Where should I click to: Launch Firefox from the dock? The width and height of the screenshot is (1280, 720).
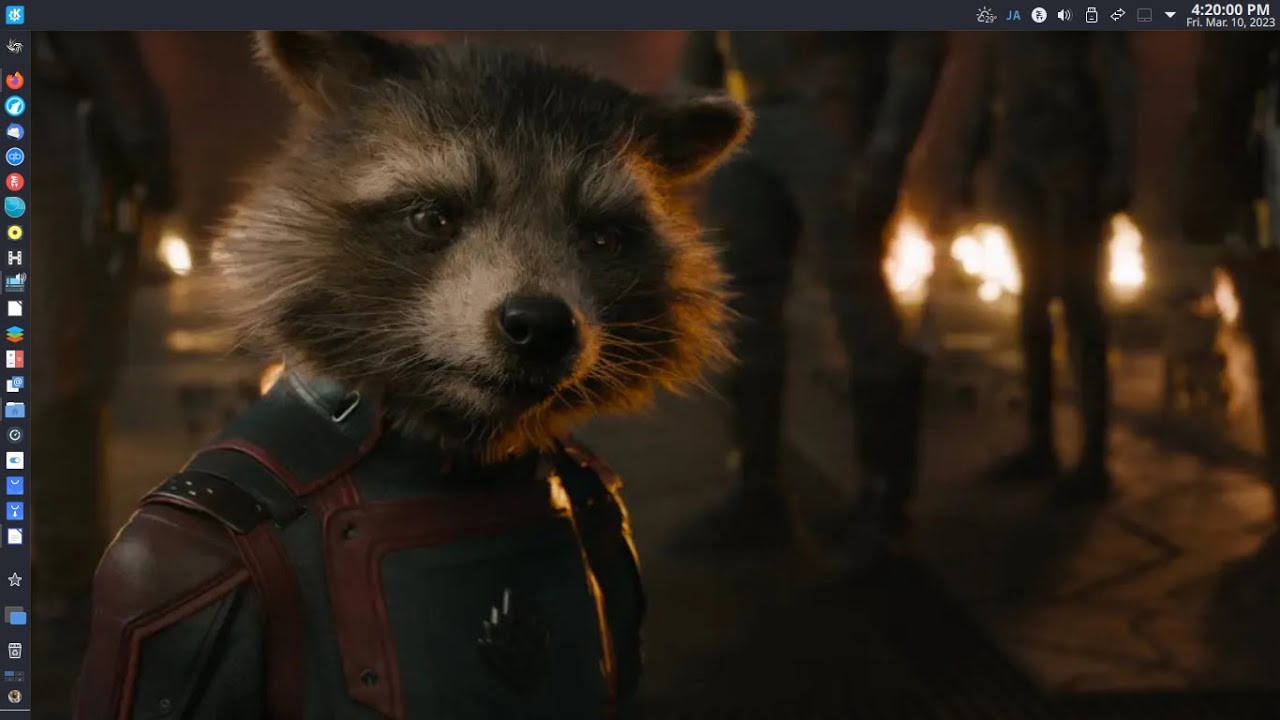click(x=15, y=80)
